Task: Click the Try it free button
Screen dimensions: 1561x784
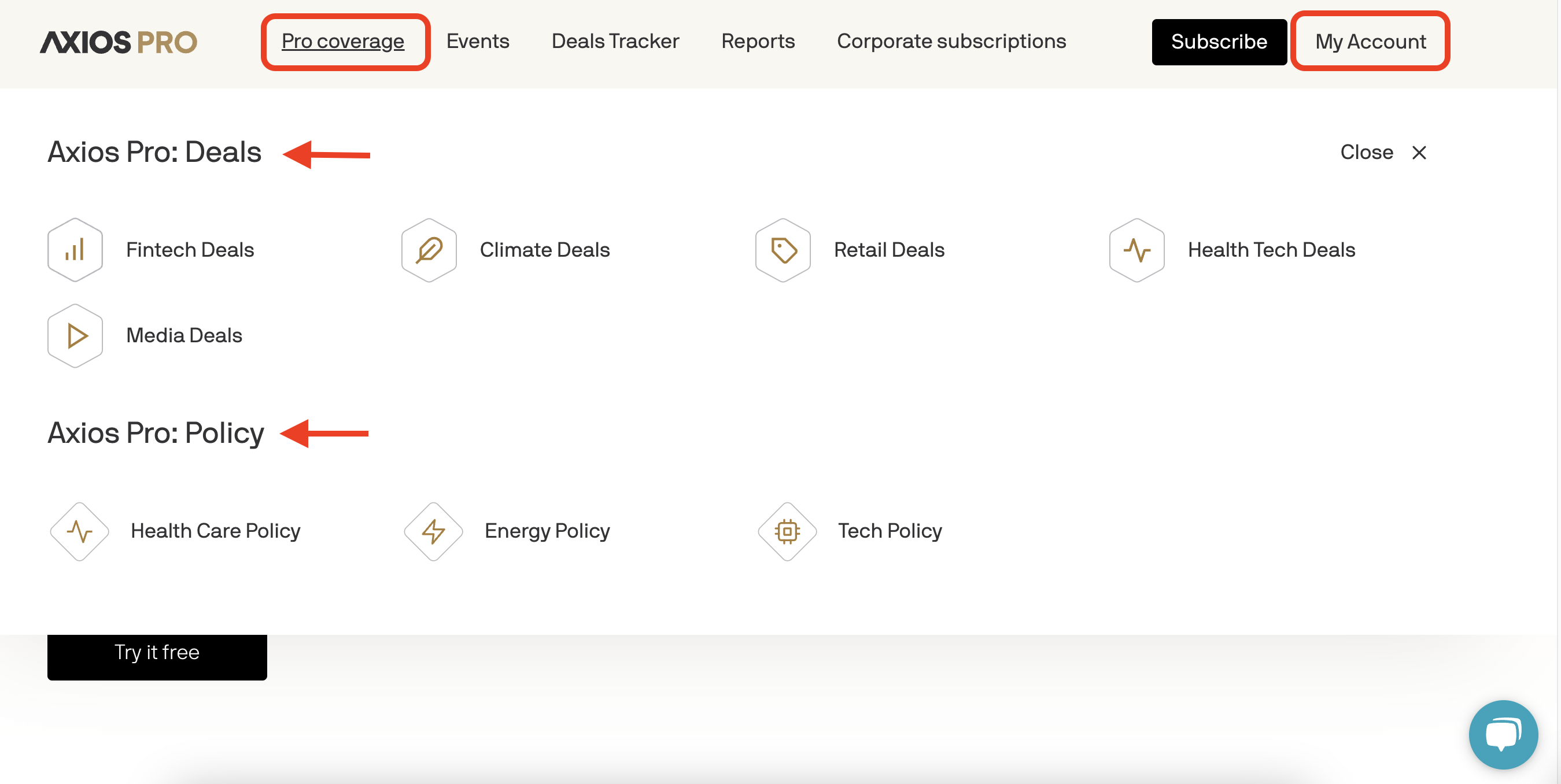Action: [x=156, y=652]
